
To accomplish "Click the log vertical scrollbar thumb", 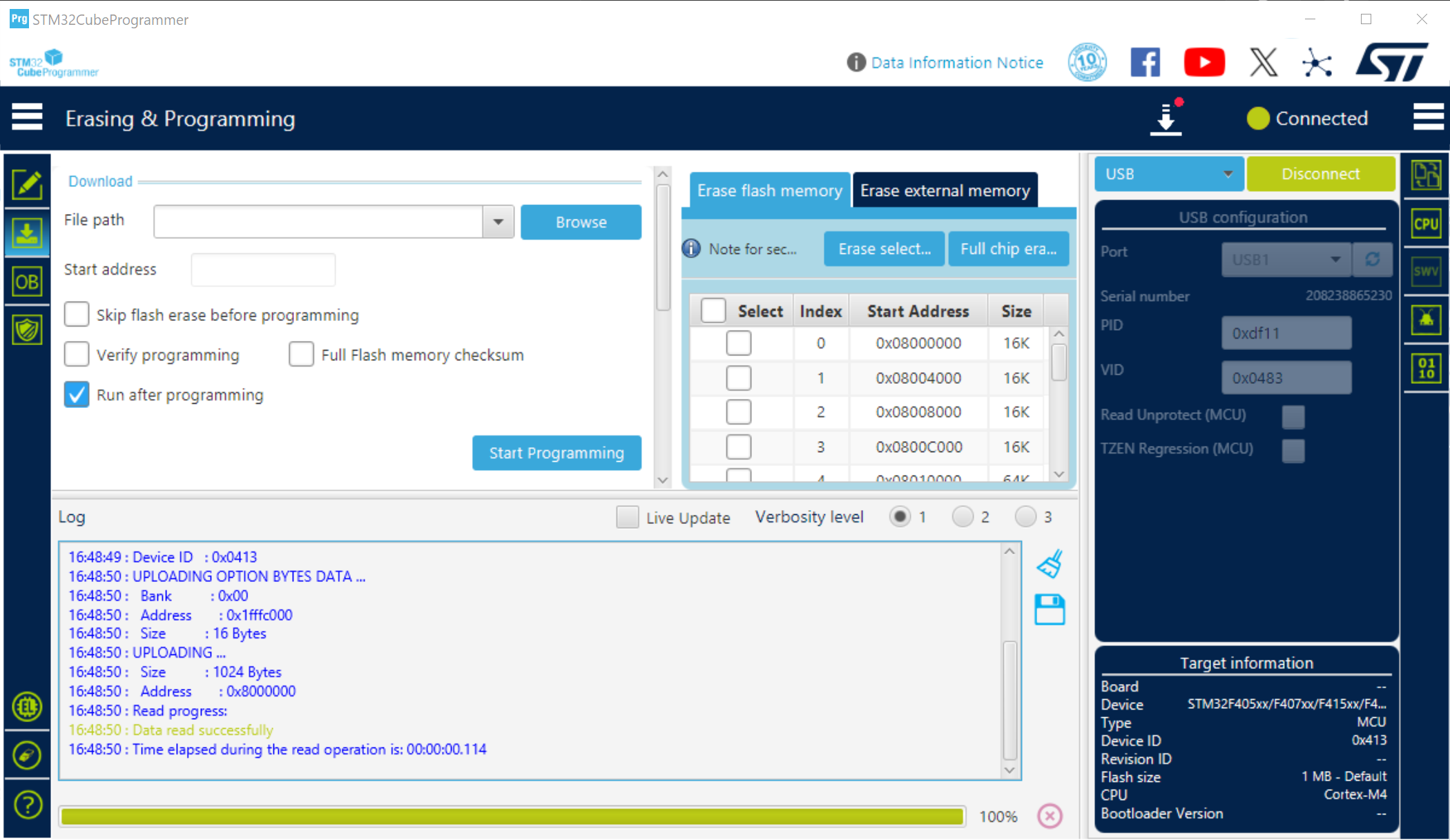I will click(x=1009, y=700).
